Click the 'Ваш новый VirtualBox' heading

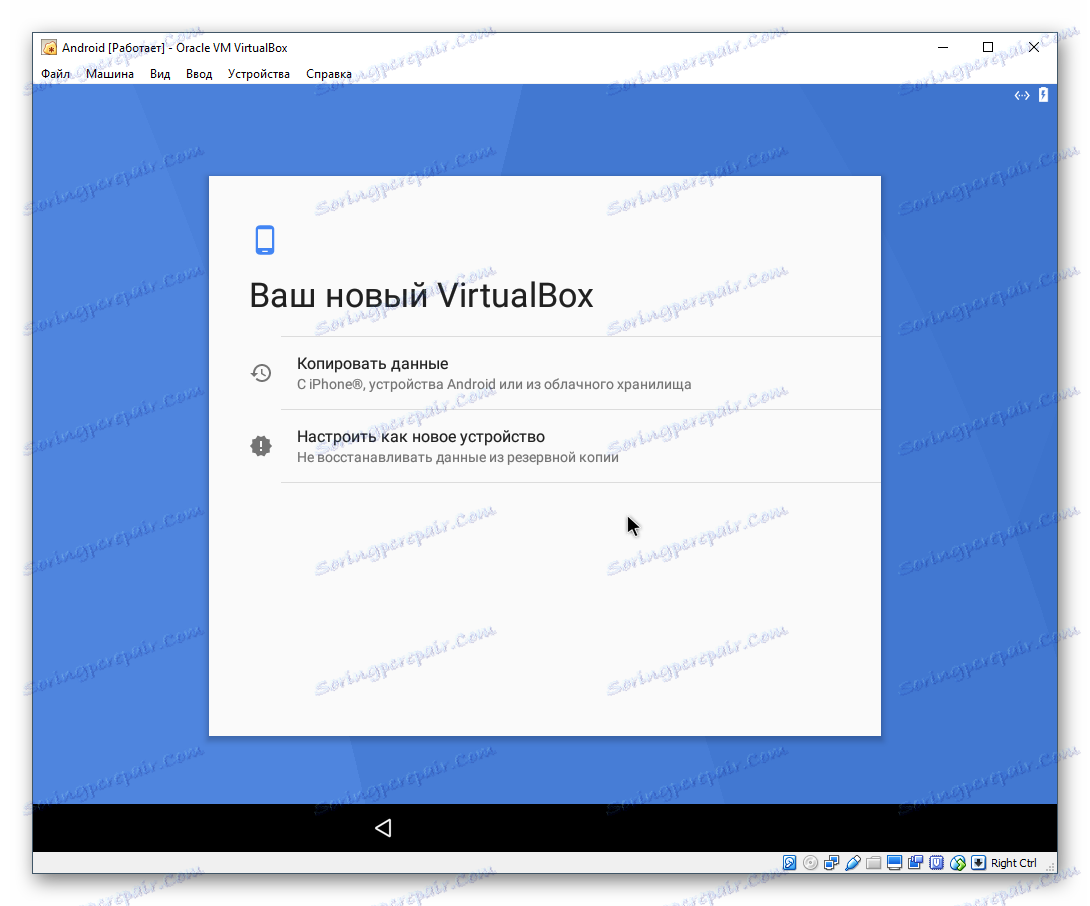point(421,296)
